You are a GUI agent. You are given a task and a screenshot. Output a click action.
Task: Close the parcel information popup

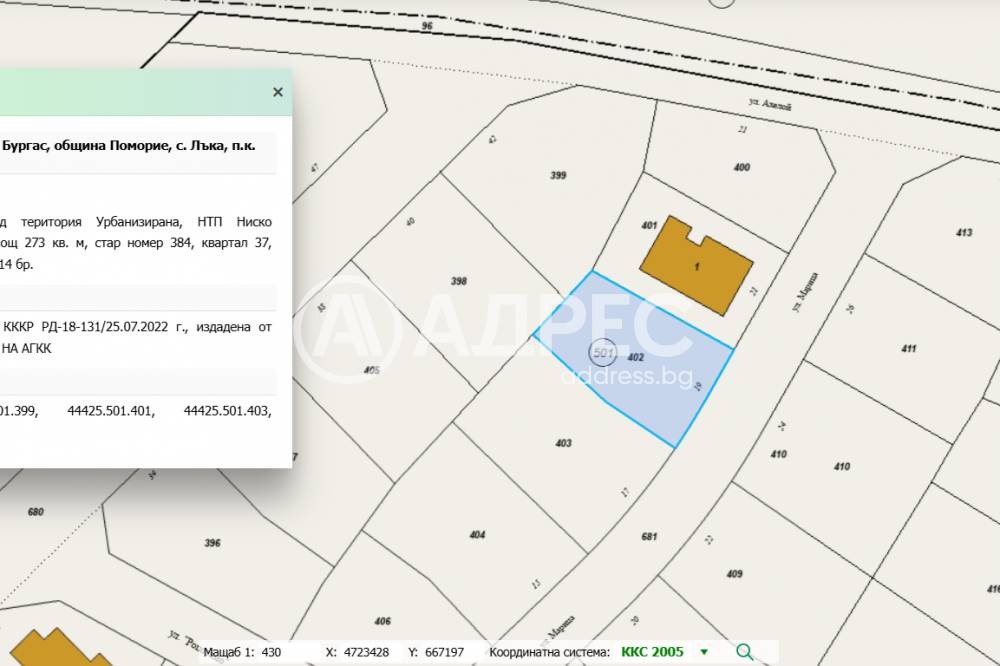coord(278,92)
